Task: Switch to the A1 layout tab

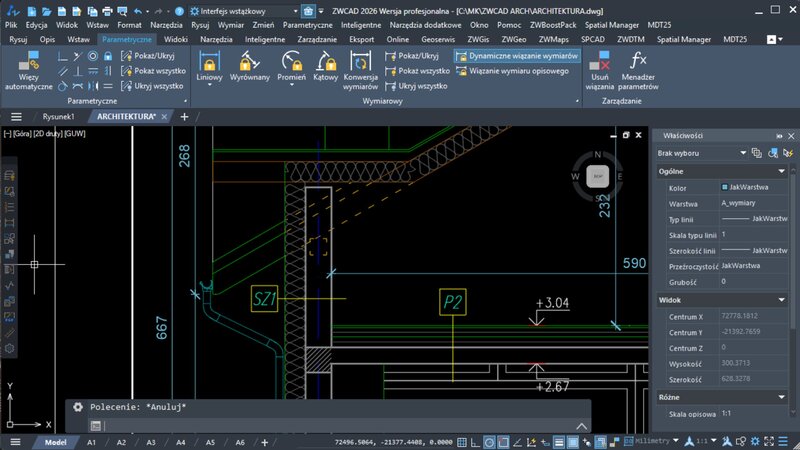Action: (91, 442)
